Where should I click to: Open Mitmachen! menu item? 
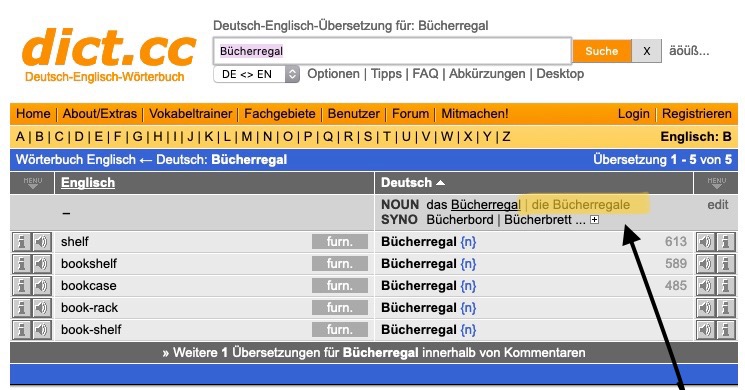coord(475,114)
